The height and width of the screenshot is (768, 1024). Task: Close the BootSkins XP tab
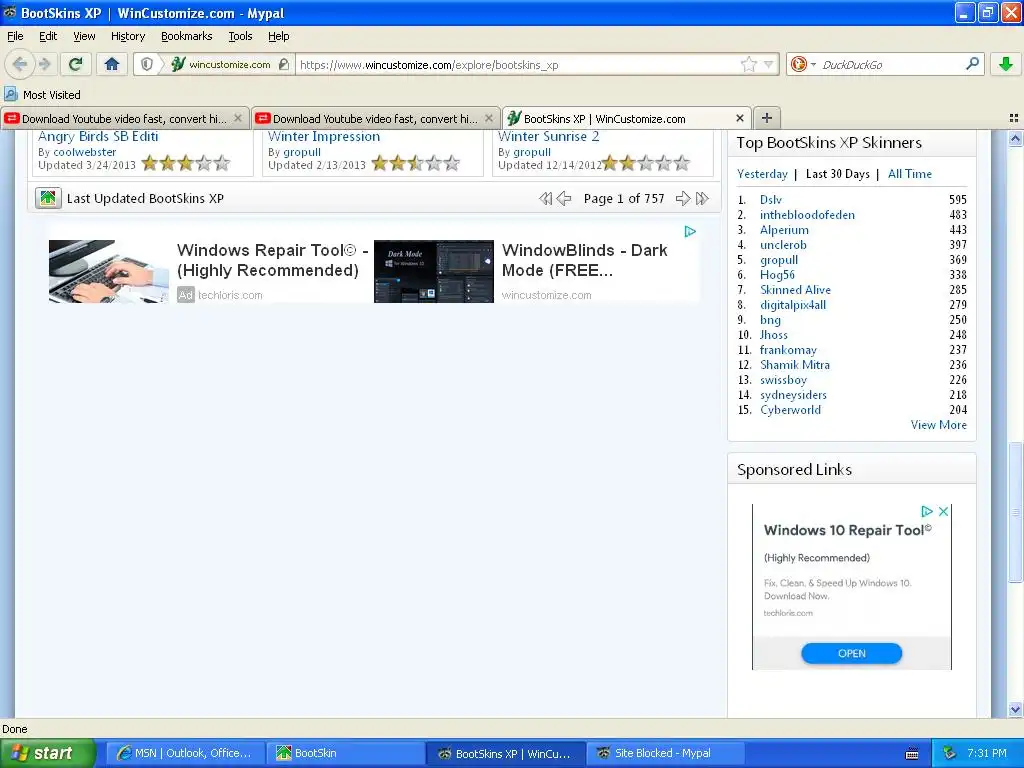[739, 118]
